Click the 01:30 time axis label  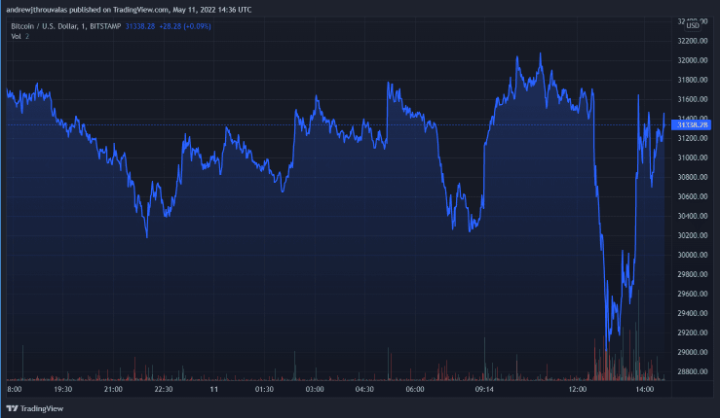tap(264, 388)
